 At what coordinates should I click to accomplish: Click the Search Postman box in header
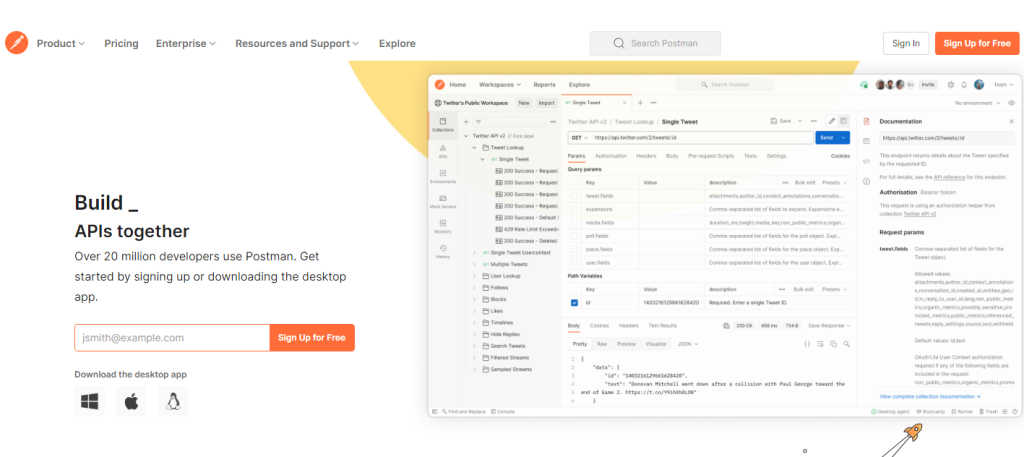pos(655,43)
